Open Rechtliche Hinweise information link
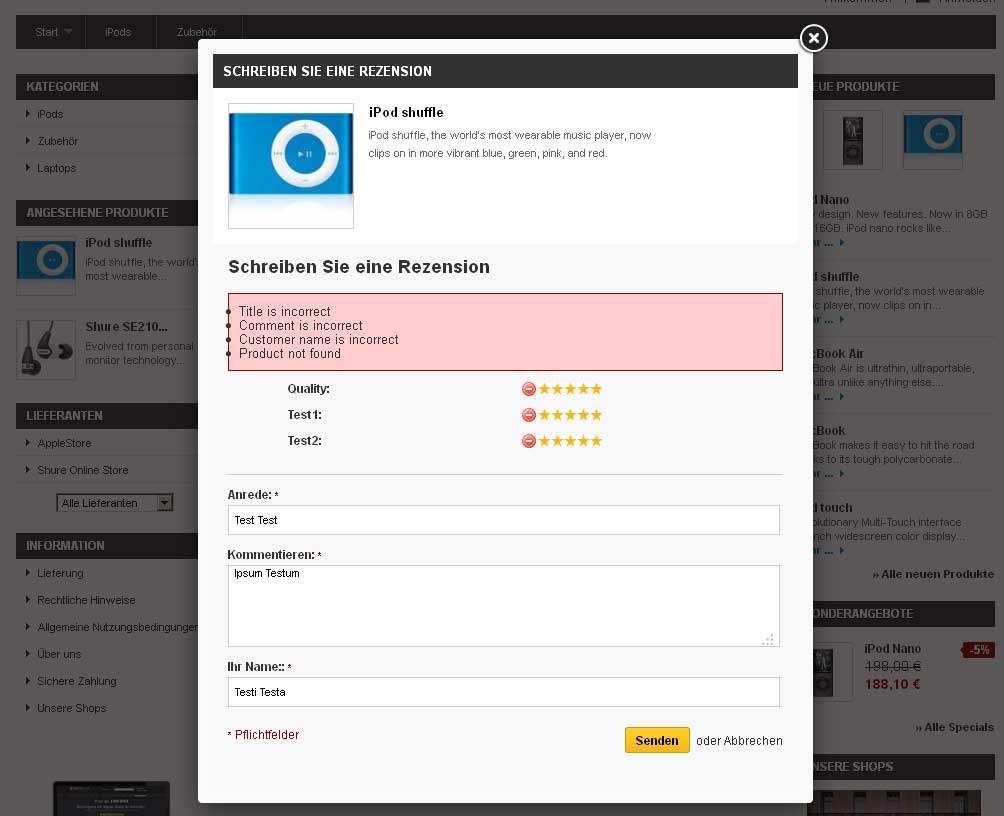The height and width of the screenshot is (816, 1004). coord(86,600)
